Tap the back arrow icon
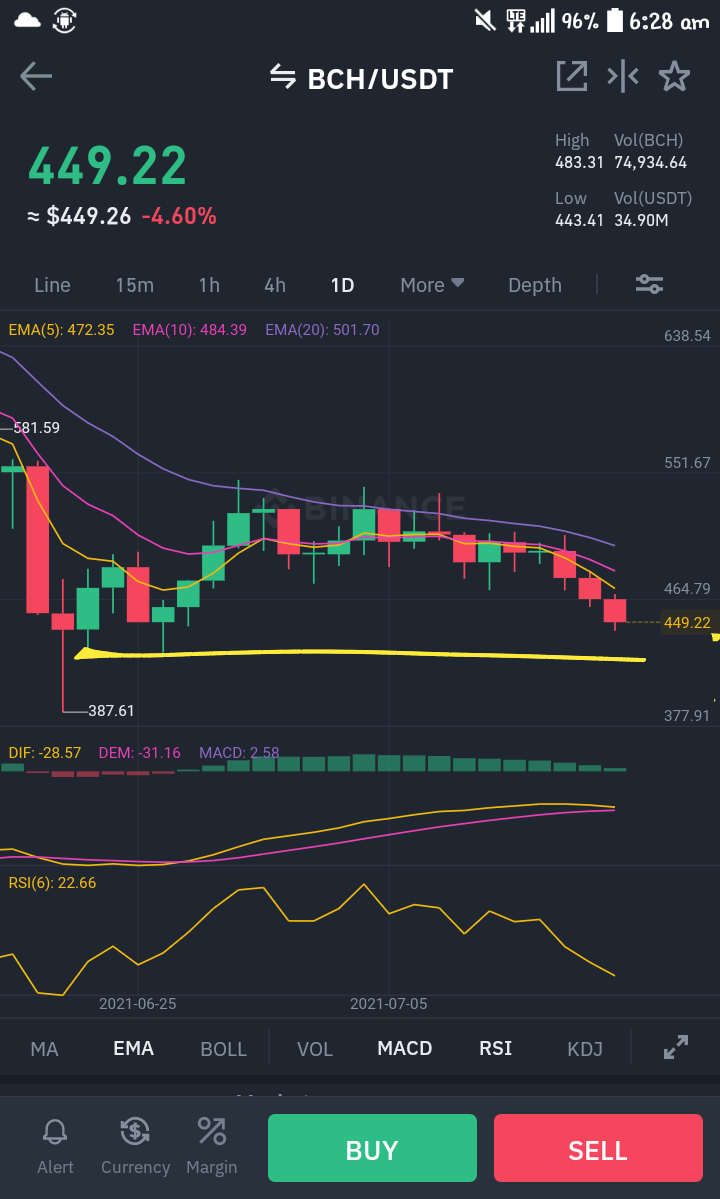Screen dimensions: 720x1199 [36, 76]
